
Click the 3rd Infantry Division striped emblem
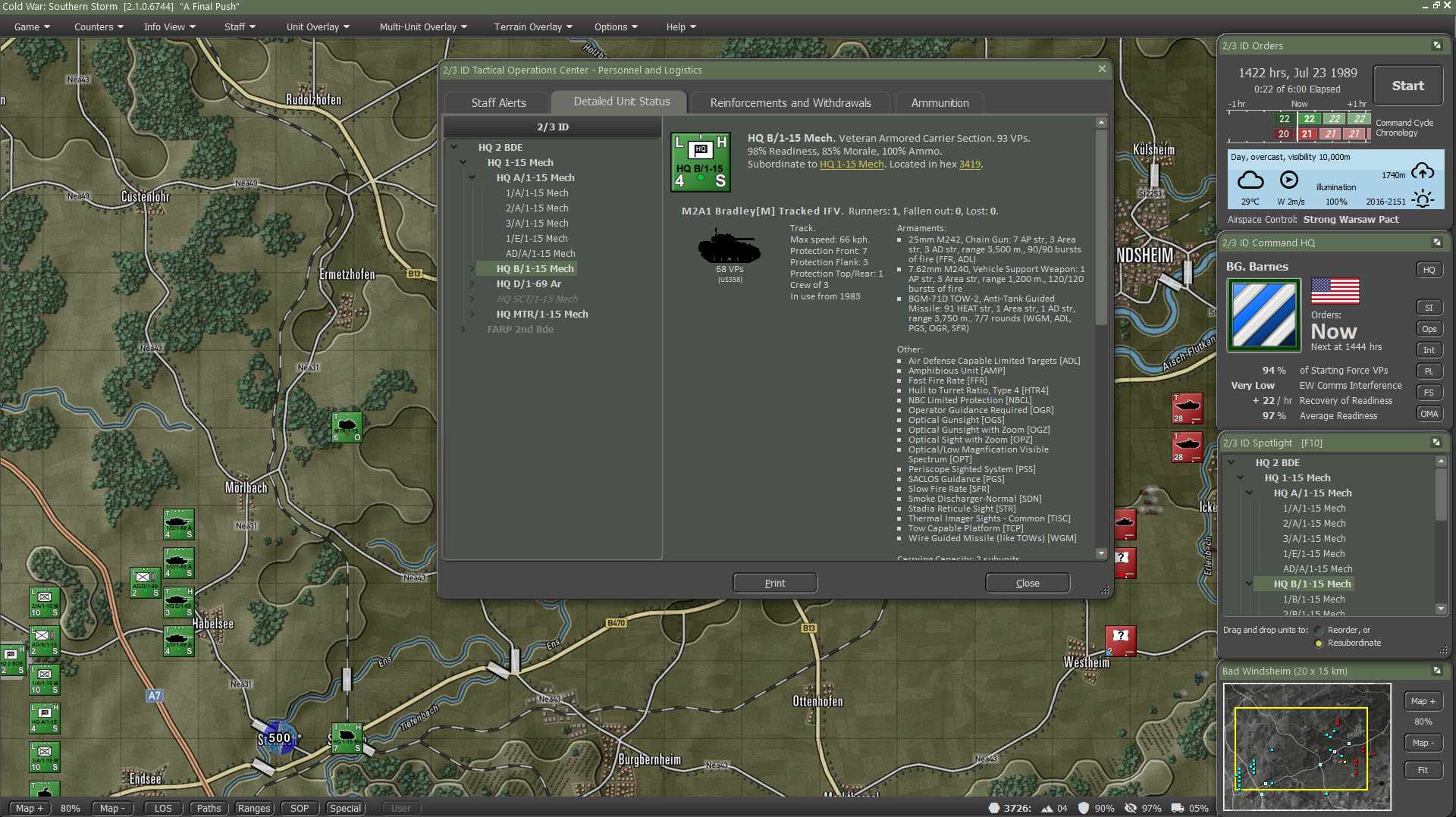click(1263, 315)
